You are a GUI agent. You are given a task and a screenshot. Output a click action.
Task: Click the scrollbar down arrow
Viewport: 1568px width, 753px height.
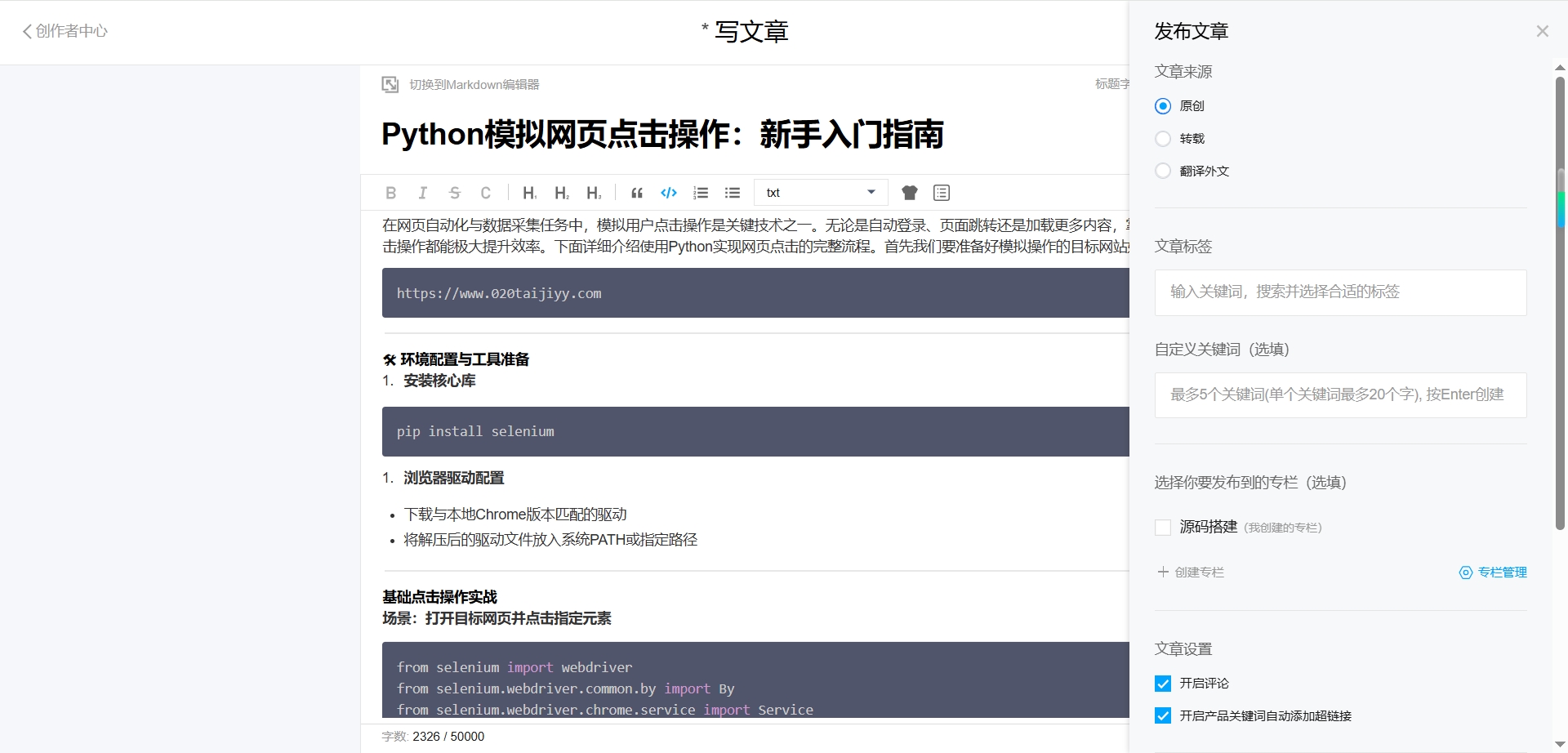(x=1560, y=745)
